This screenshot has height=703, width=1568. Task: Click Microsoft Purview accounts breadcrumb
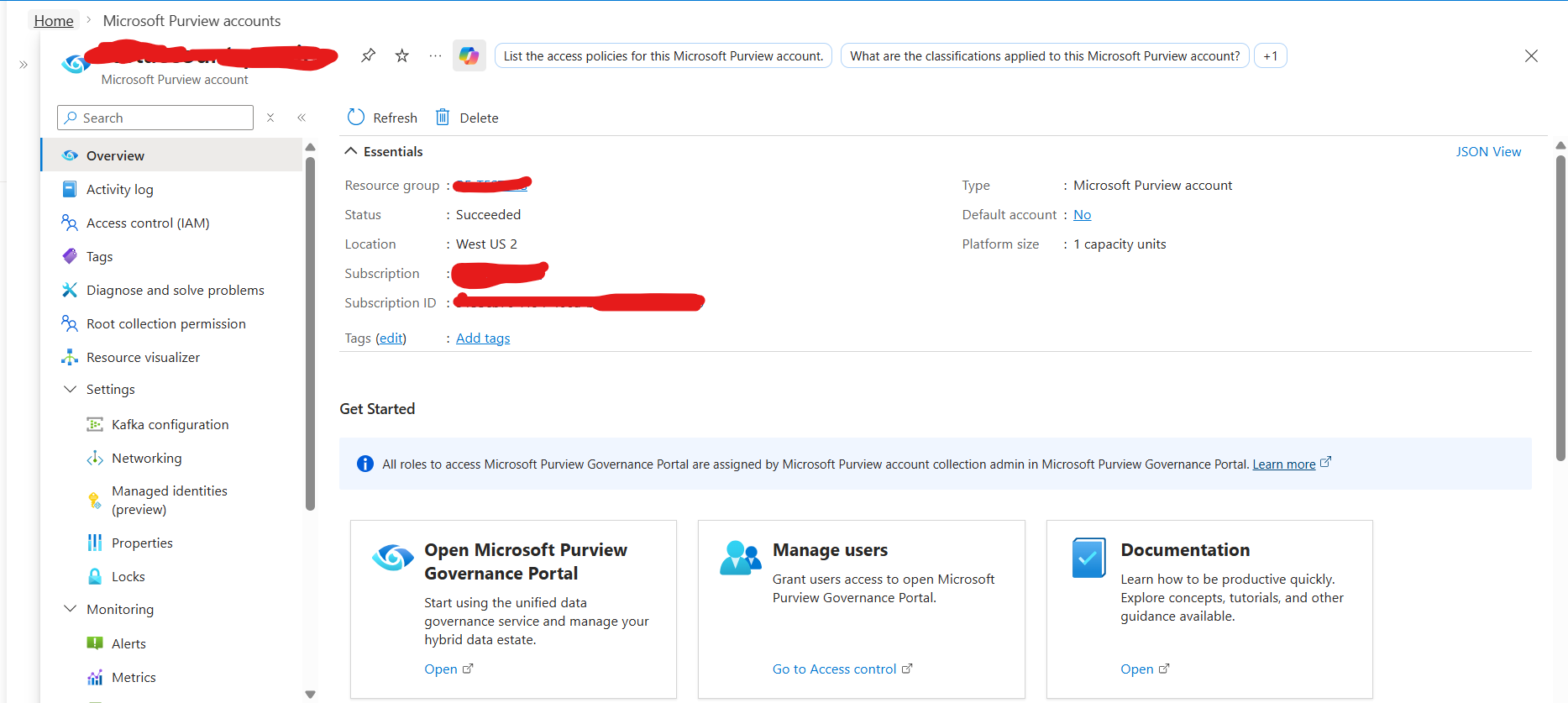pos(191,20)
